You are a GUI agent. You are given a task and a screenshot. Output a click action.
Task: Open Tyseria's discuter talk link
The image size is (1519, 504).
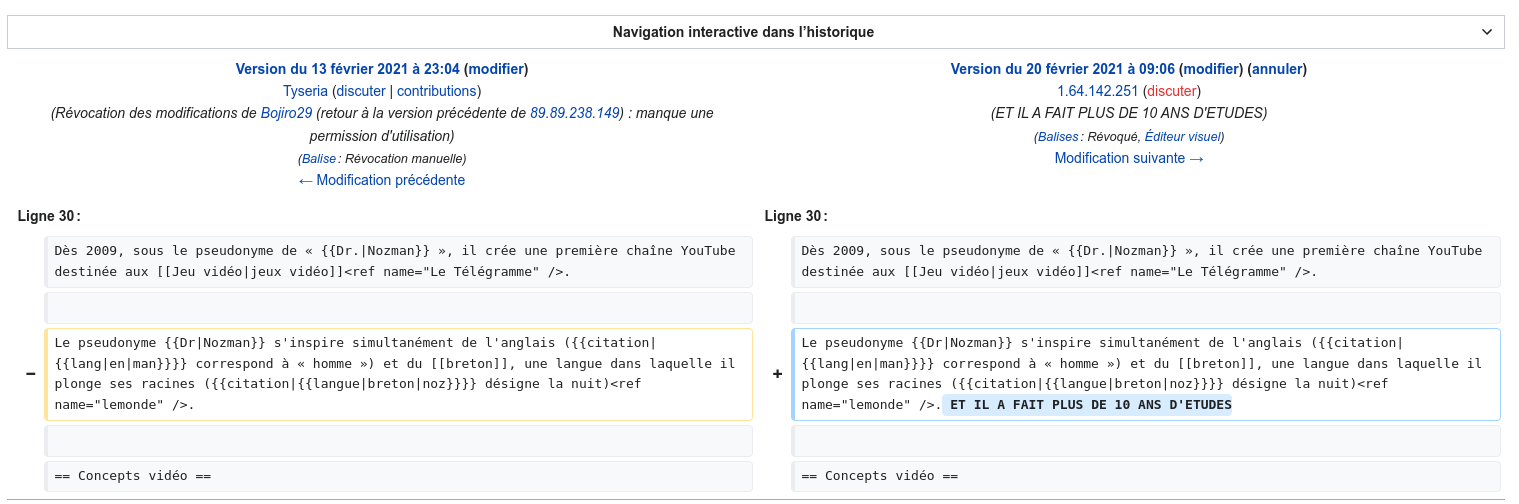pos(360,91)
